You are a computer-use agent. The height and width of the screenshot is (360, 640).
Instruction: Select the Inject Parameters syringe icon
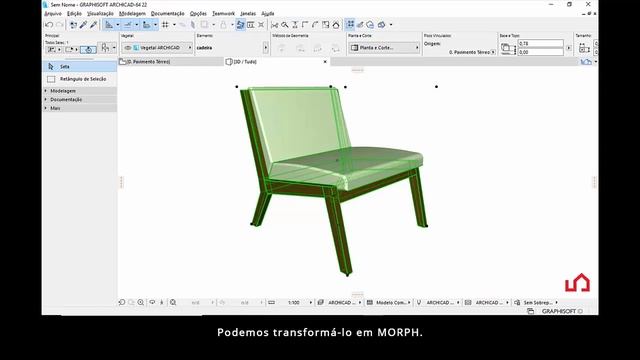coord(93,25)
